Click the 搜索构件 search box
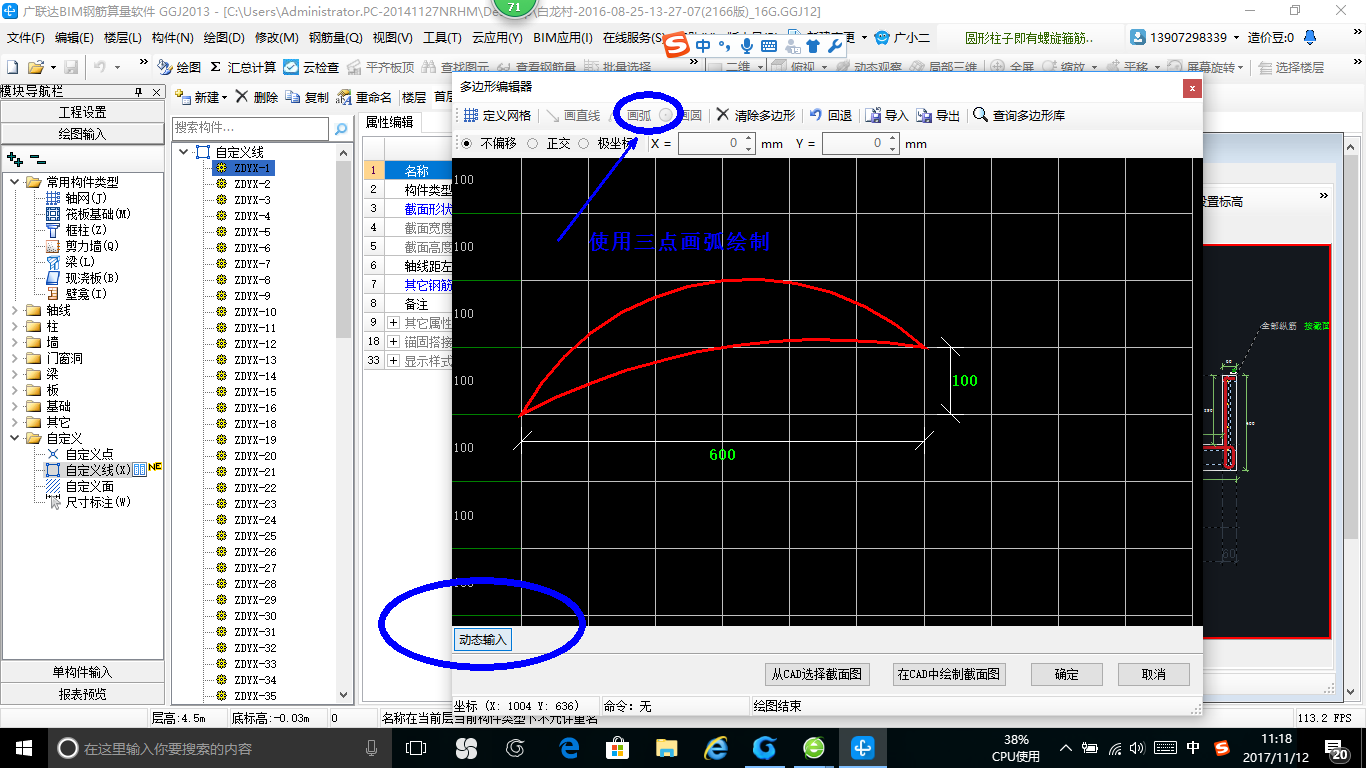Screen dimensions: 1366x768 (250, 128)
